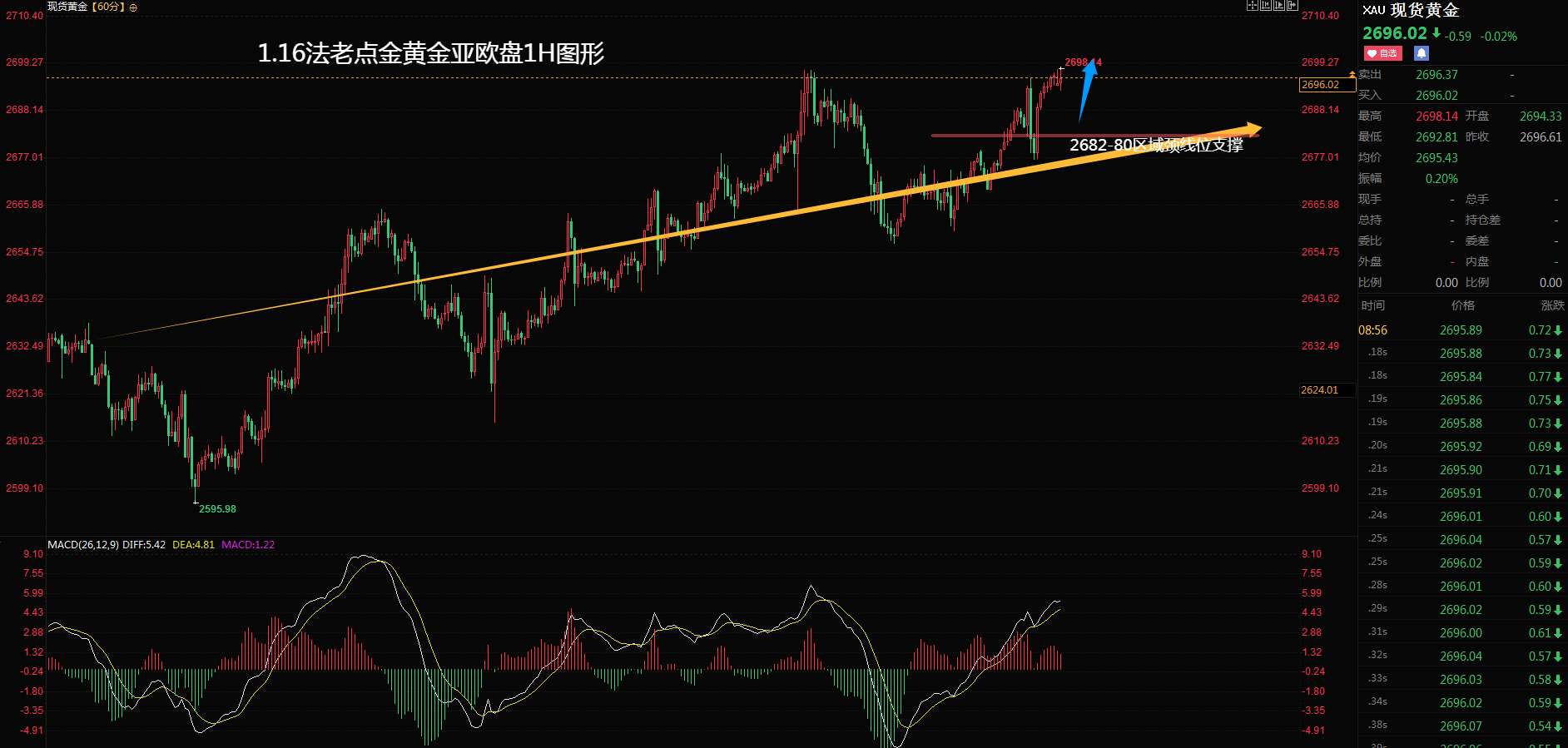Click the orange up-arrow beside 卖出
Viewport: 1568px width, 748px height.
point(1352,75)
